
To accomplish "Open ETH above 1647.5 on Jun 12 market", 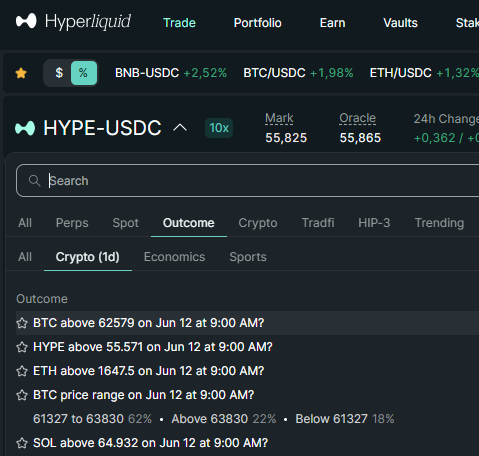I will tap(149, 371).
